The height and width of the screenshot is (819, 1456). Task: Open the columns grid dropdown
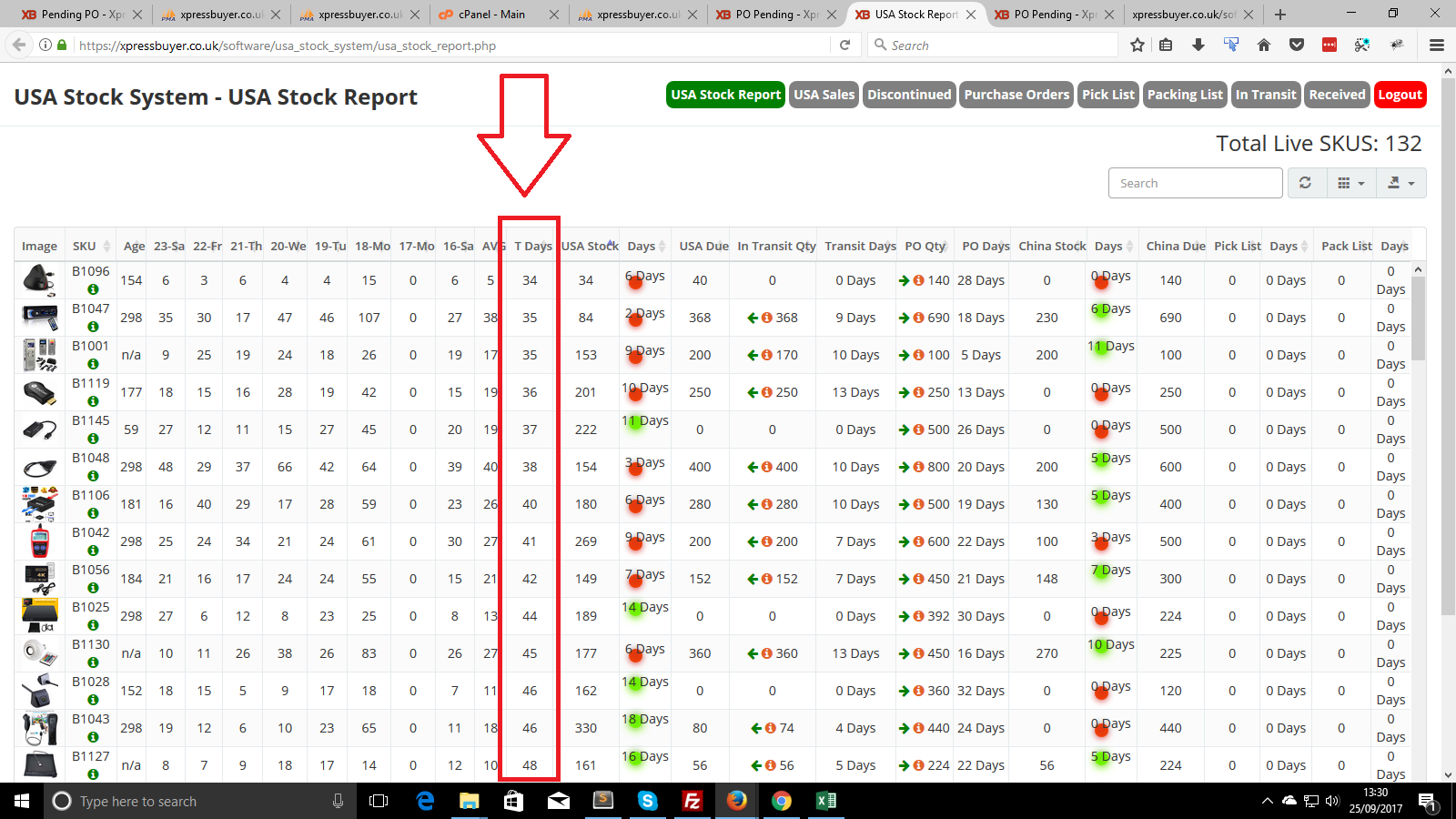(x=1351, y=183)
